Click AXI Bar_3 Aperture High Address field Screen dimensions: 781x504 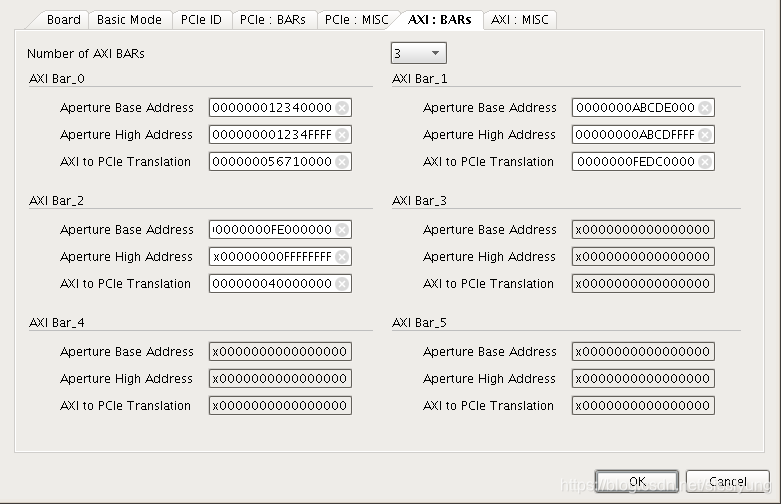[644, 256]
